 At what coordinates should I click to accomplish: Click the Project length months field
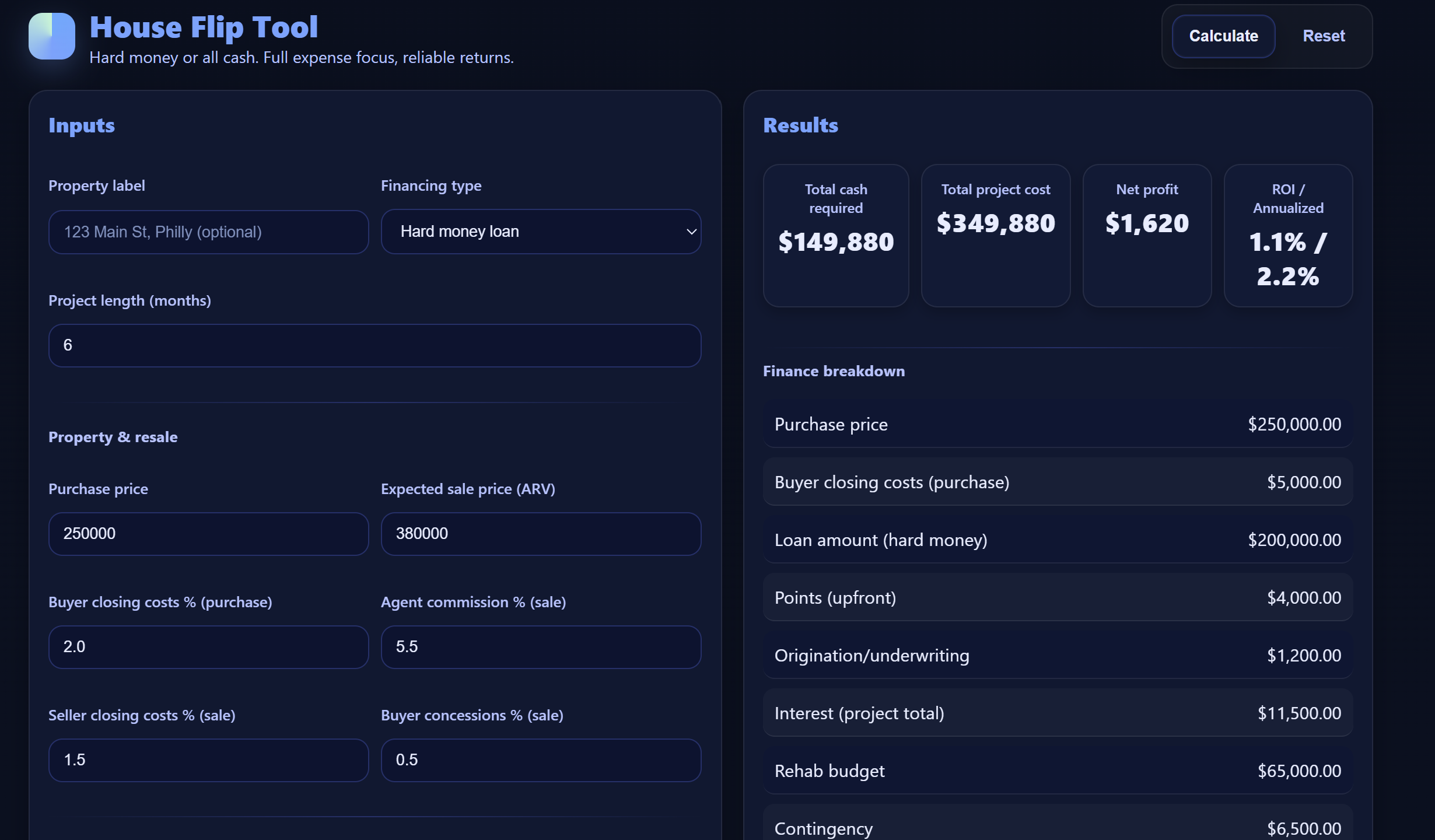(x=374, y=345)
